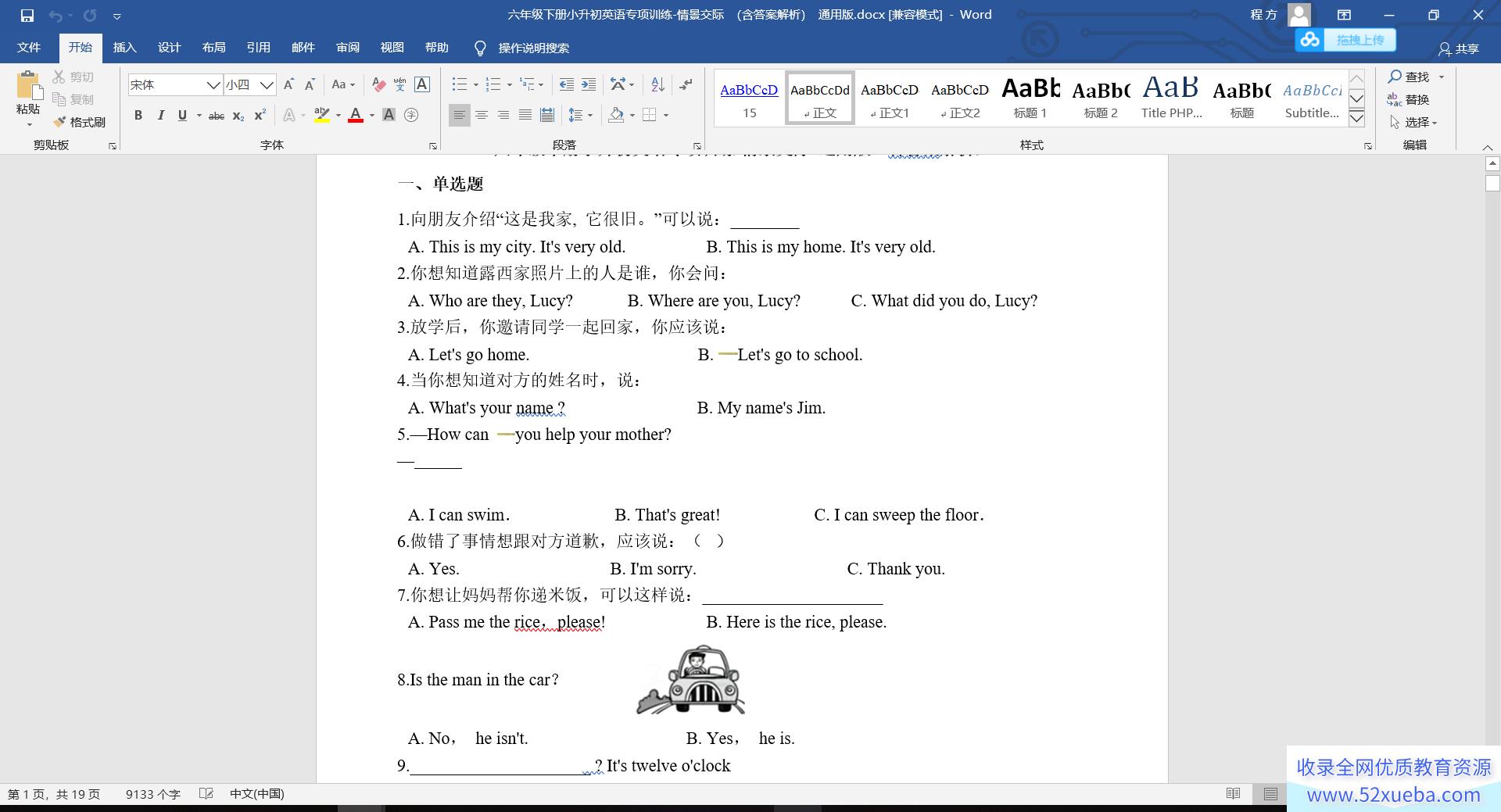Image resolution: width=1501 pixels, height=812 pixels.
Task: Click the proofing status icon in status bar
Action: (x=206, y=794)
